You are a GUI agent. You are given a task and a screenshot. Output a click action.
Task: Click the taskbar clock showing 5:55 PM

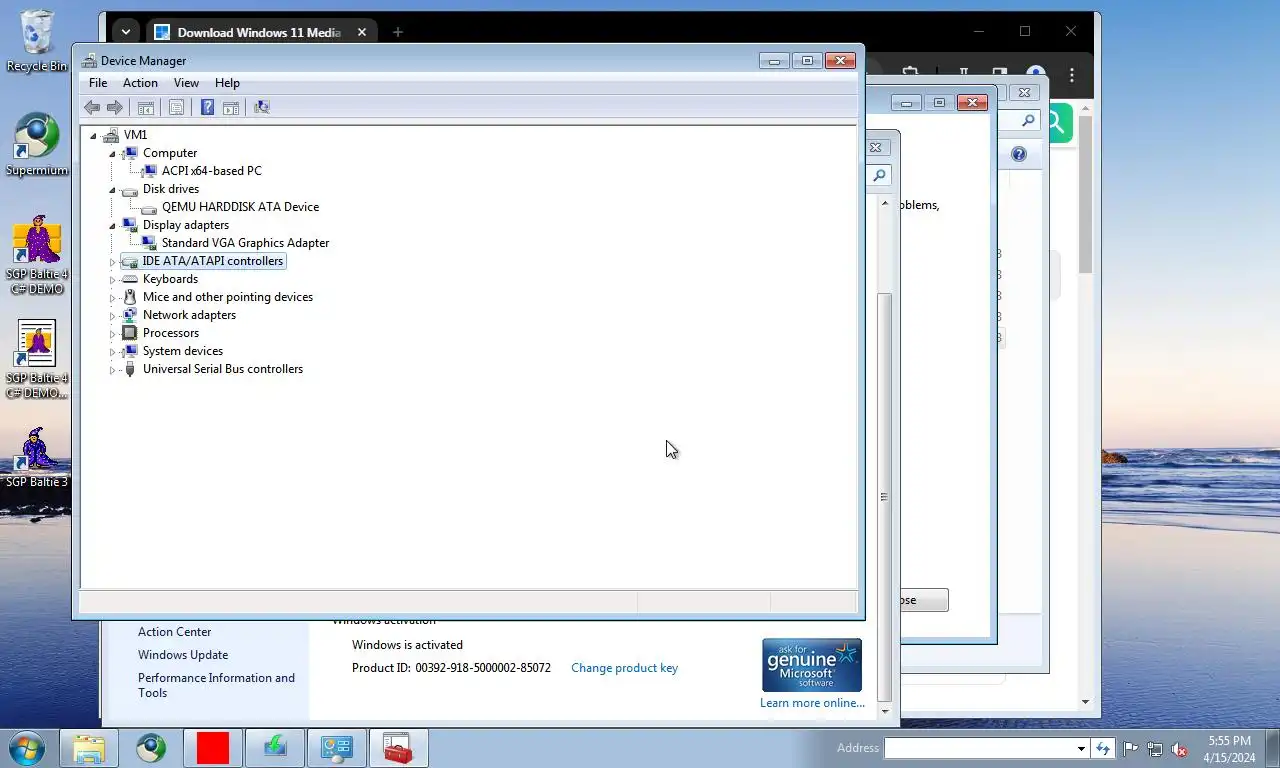[x=1229, y=749]
